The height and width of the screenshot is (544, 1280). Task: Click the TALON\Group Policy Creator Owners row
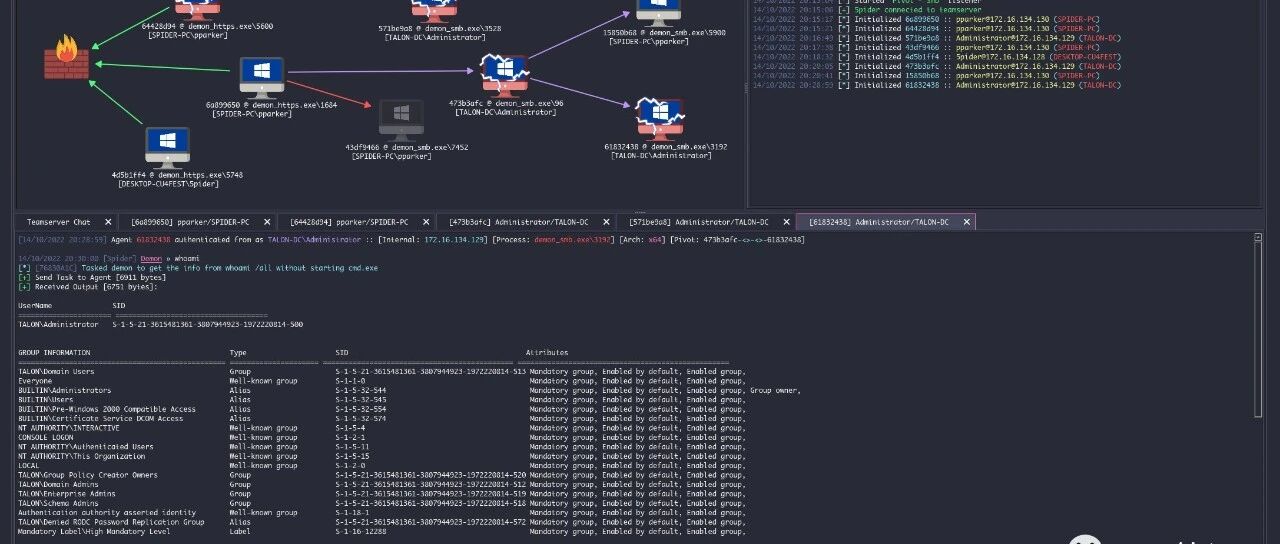tap(382, 475)
